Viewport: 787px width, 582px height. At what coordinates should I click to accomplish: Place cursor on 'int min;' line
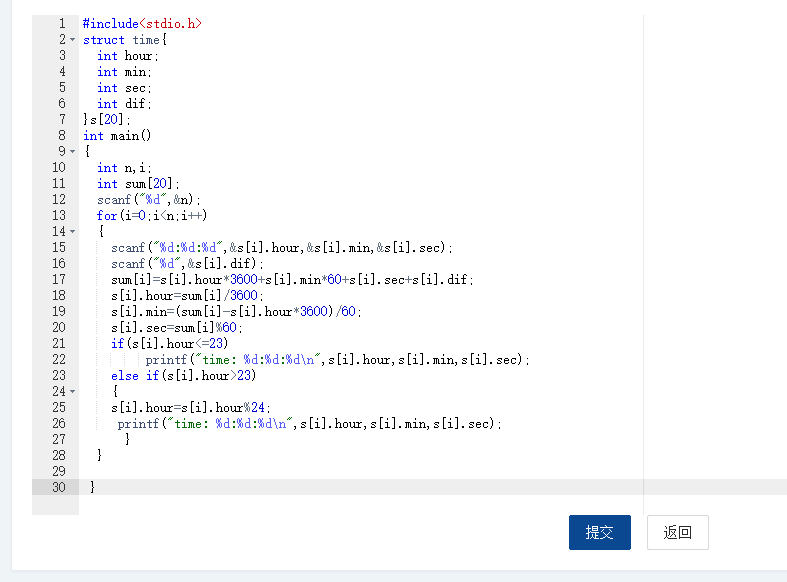(124, 72)
